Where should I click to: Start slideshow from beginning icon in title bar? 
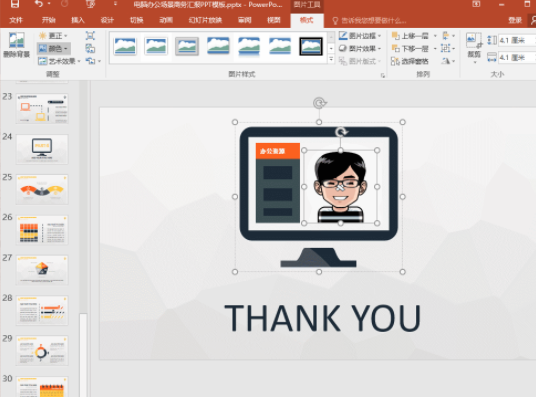(x=90, y=4)
